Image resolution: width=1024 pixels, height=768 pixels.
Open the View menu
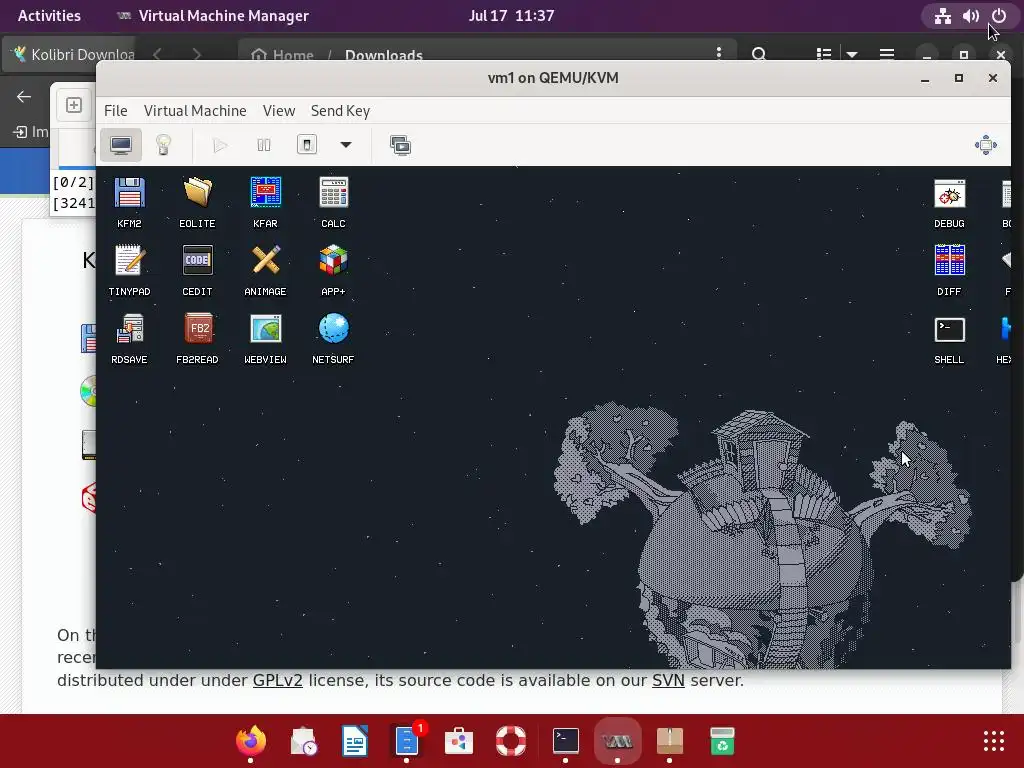coord(279,111)
